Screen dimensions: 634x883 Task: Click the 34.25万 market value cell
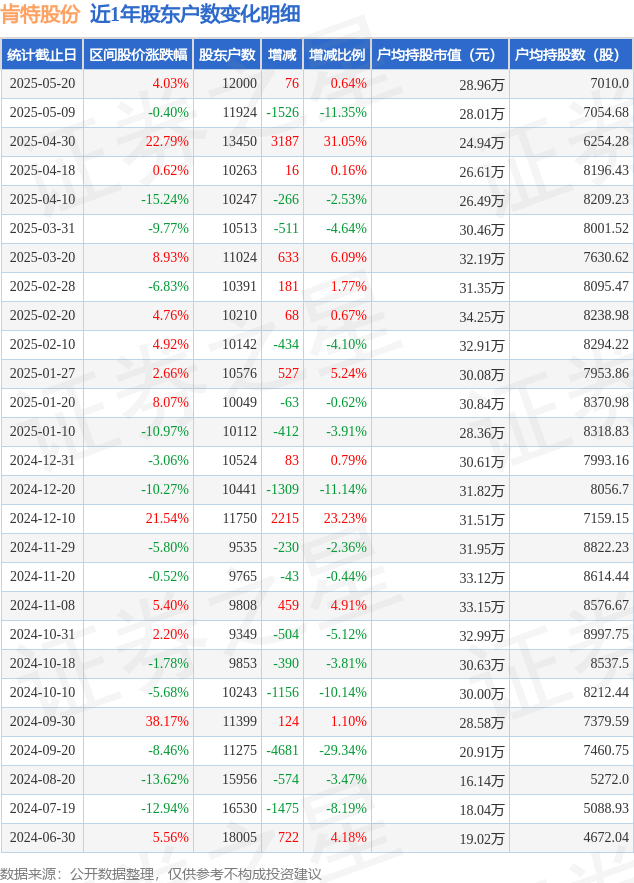[x=481, y=316]
